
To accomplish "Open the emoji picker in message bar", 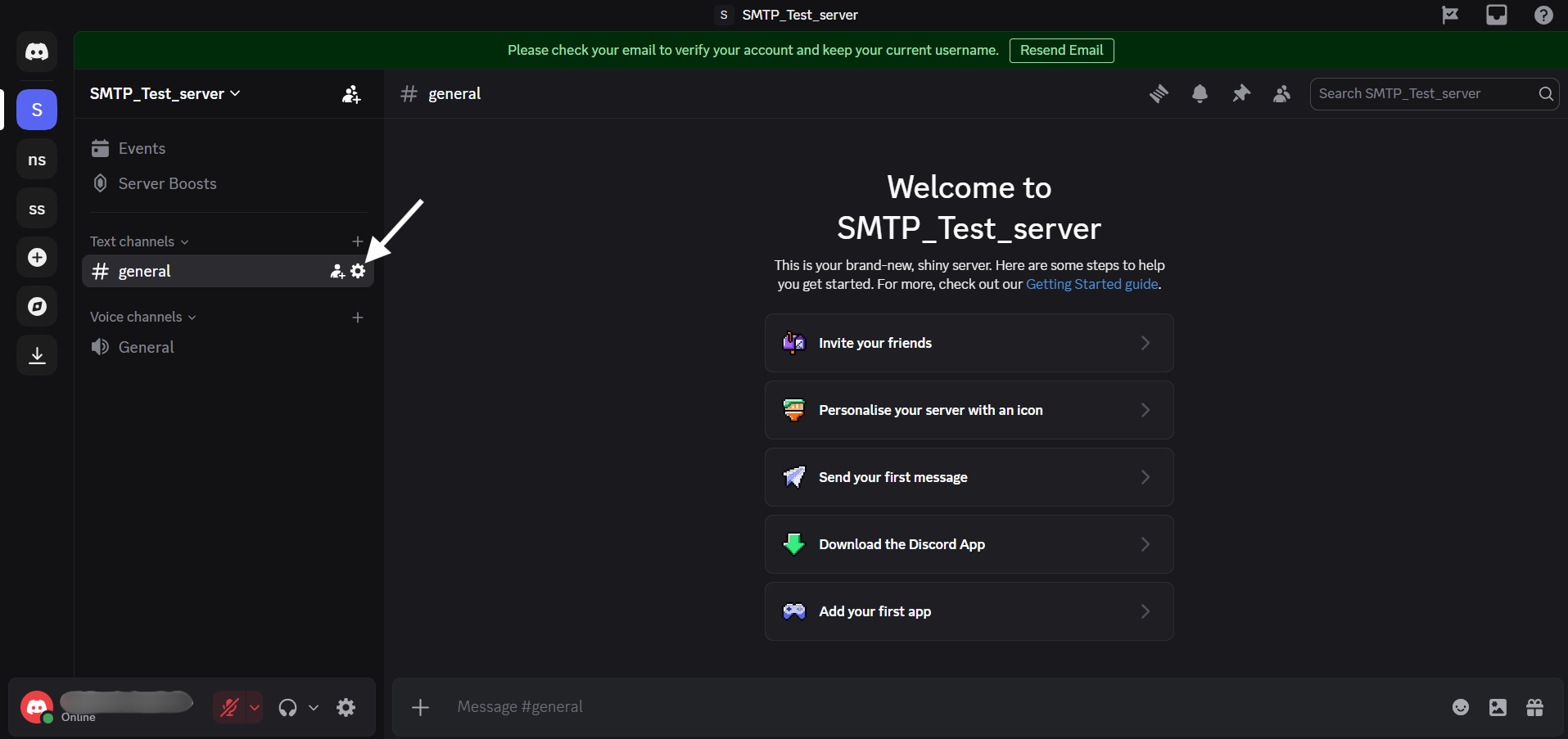I will (1460, 706).
